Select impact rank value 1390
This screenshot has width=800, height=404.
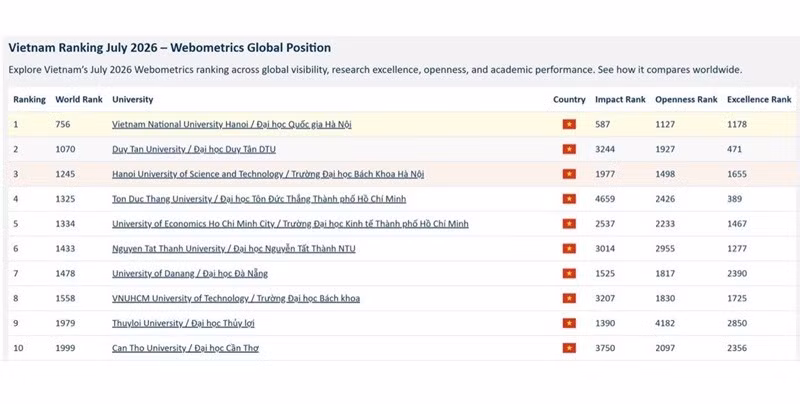click(605, 323)
